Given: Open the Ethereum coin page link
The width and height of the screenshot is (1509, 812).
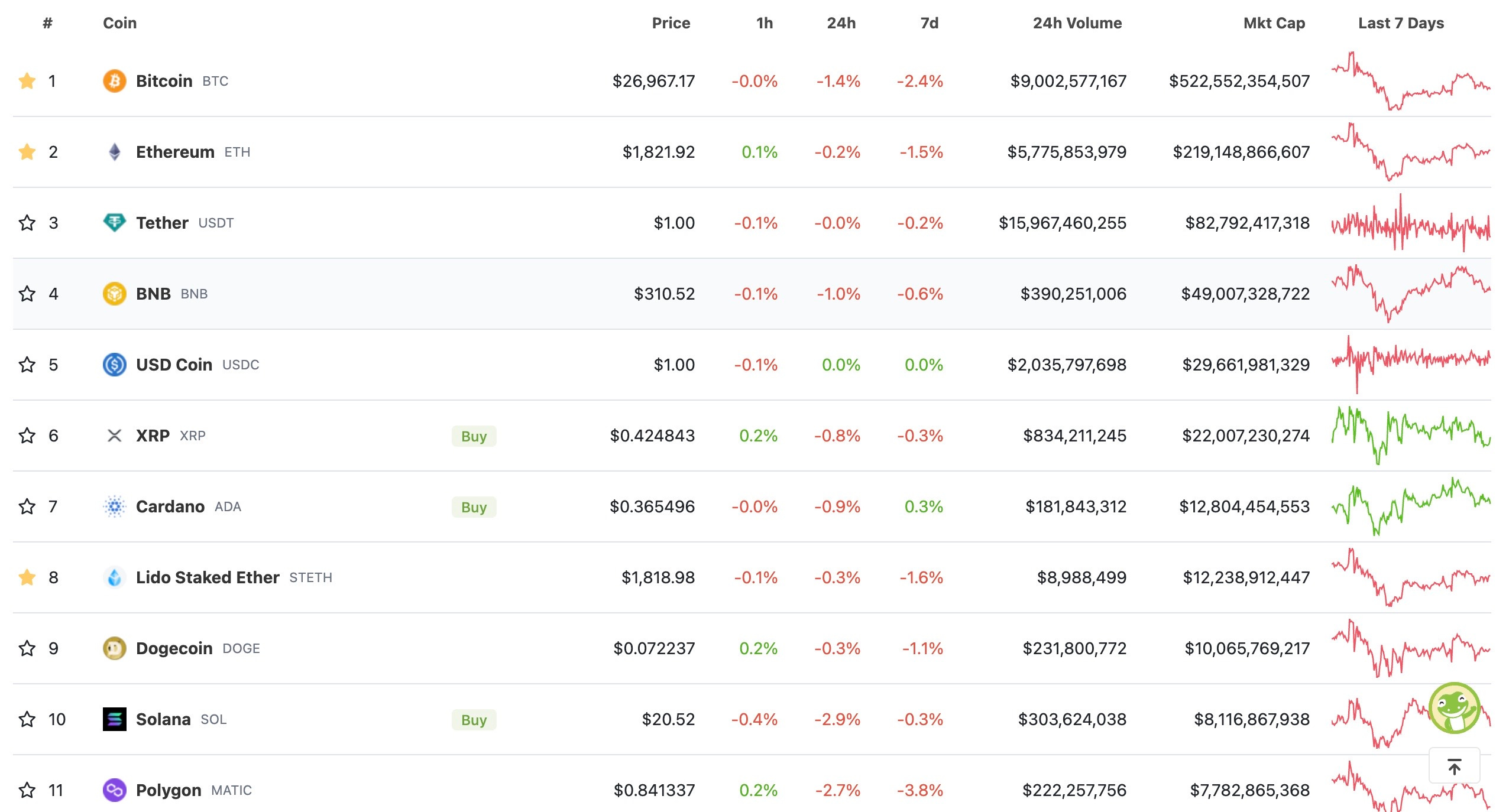Looking at the screenshot, I should pyautogui.click(x=175, y=152).
